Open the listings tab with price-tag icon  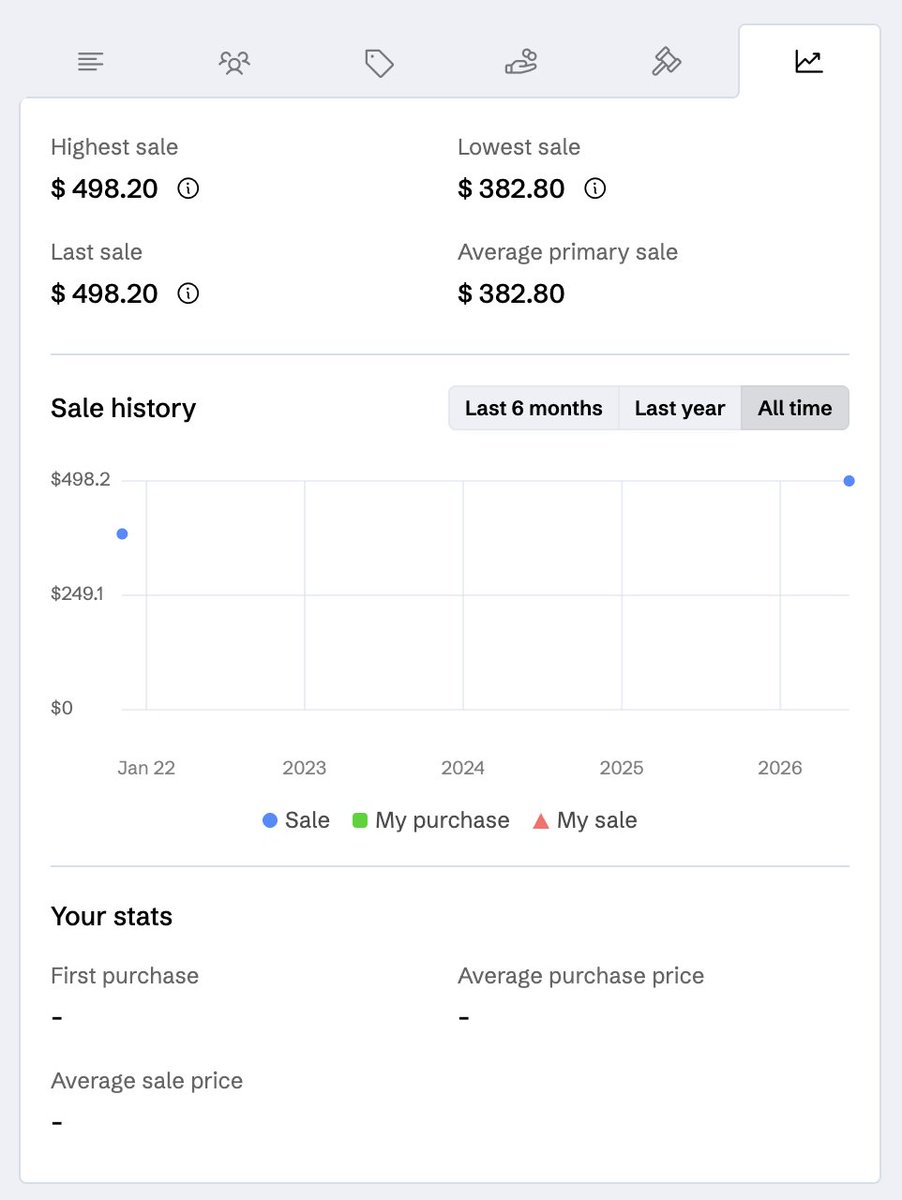tap(378, 63)
